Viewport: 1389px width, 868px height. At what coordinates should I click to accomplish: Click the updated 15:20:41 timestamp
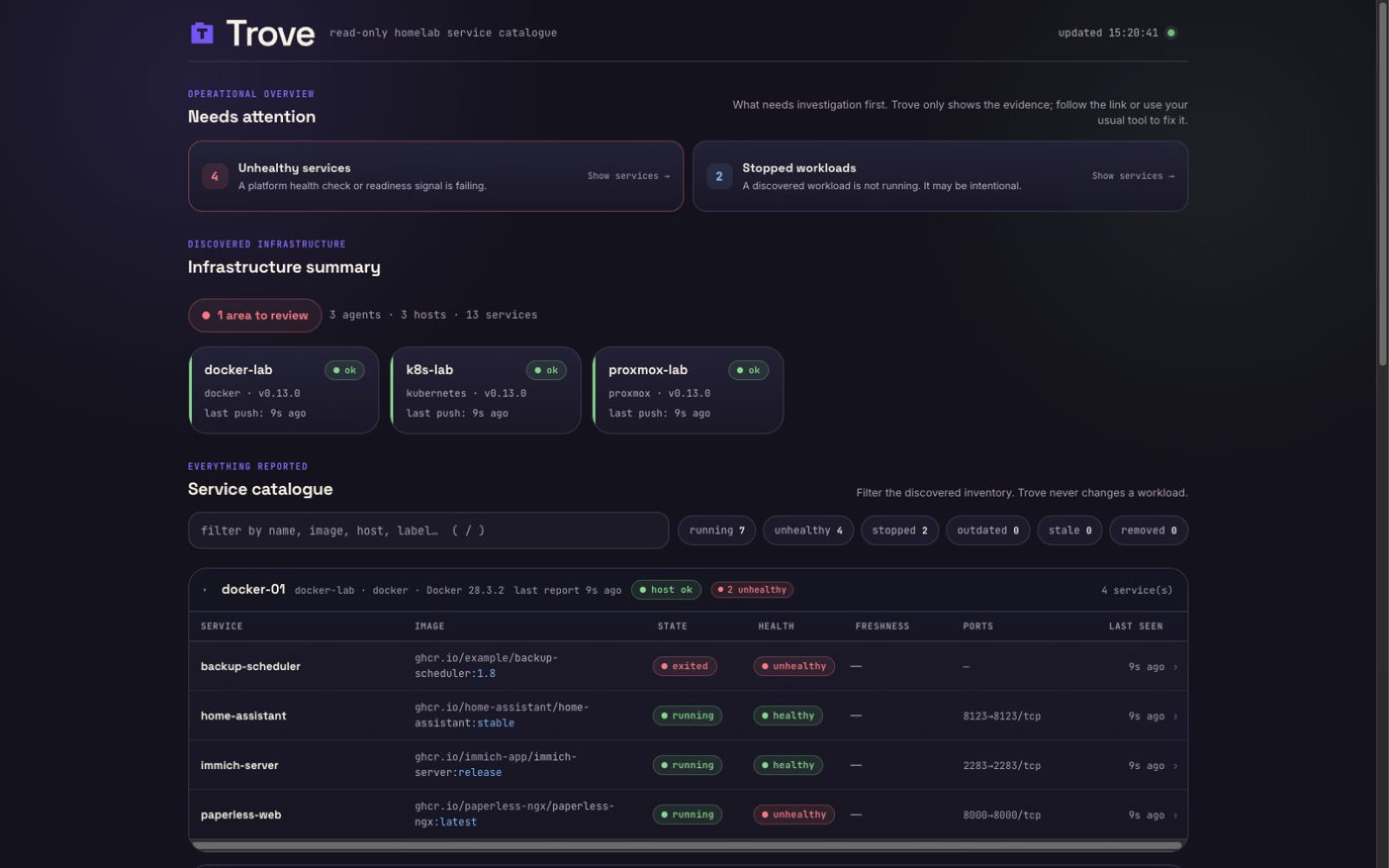[x=1108, y=33]
